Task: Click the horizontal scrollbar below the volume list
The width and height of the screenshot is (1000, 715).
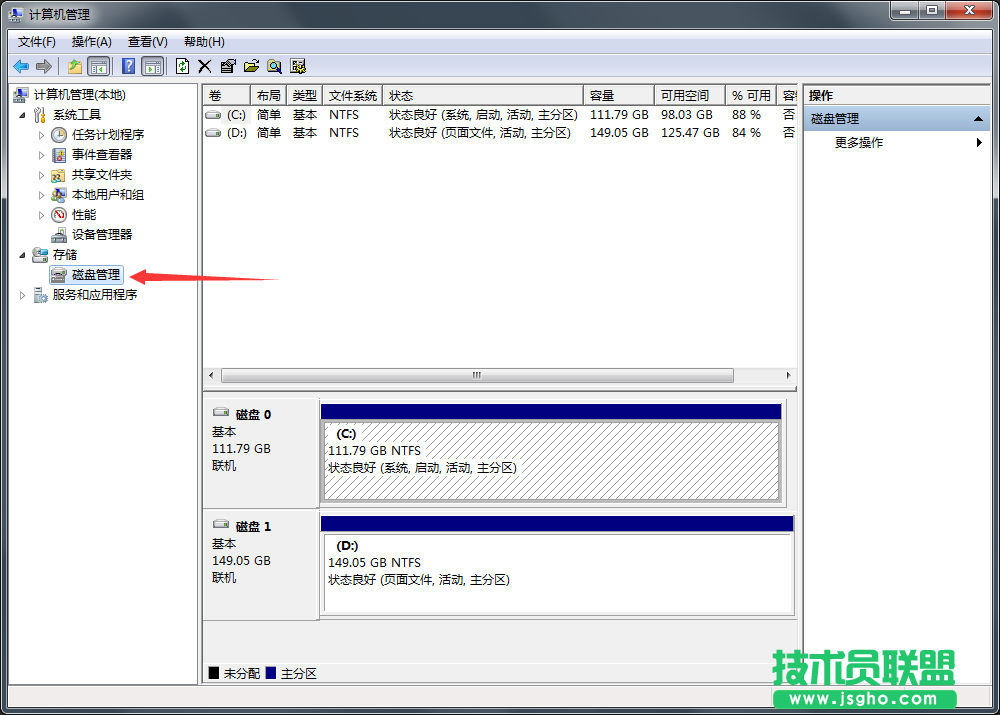Action: 475,375
